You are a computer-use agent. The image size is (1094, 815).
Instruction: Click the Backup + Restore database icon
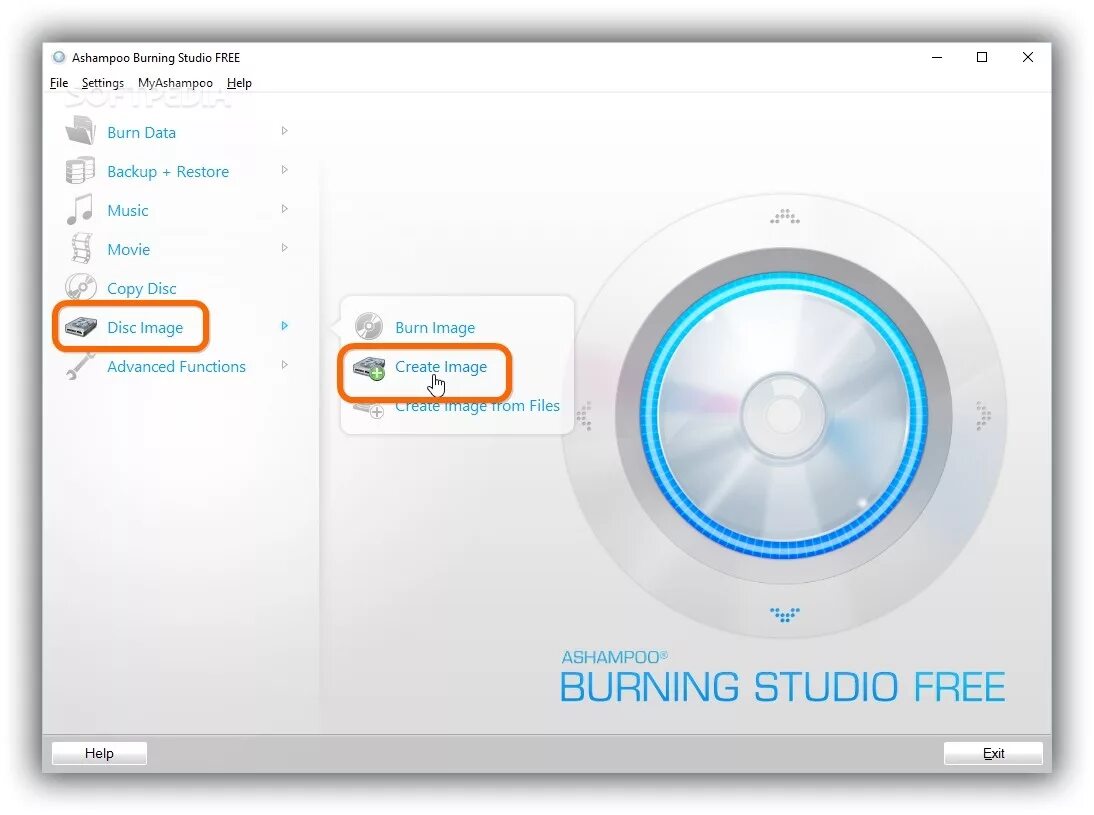click(80, 170)
